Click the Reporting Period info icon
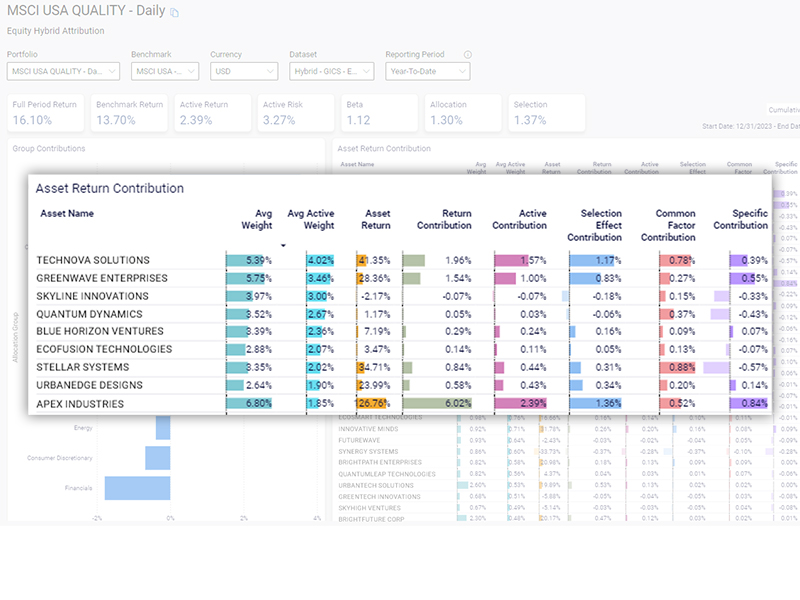 468,55
